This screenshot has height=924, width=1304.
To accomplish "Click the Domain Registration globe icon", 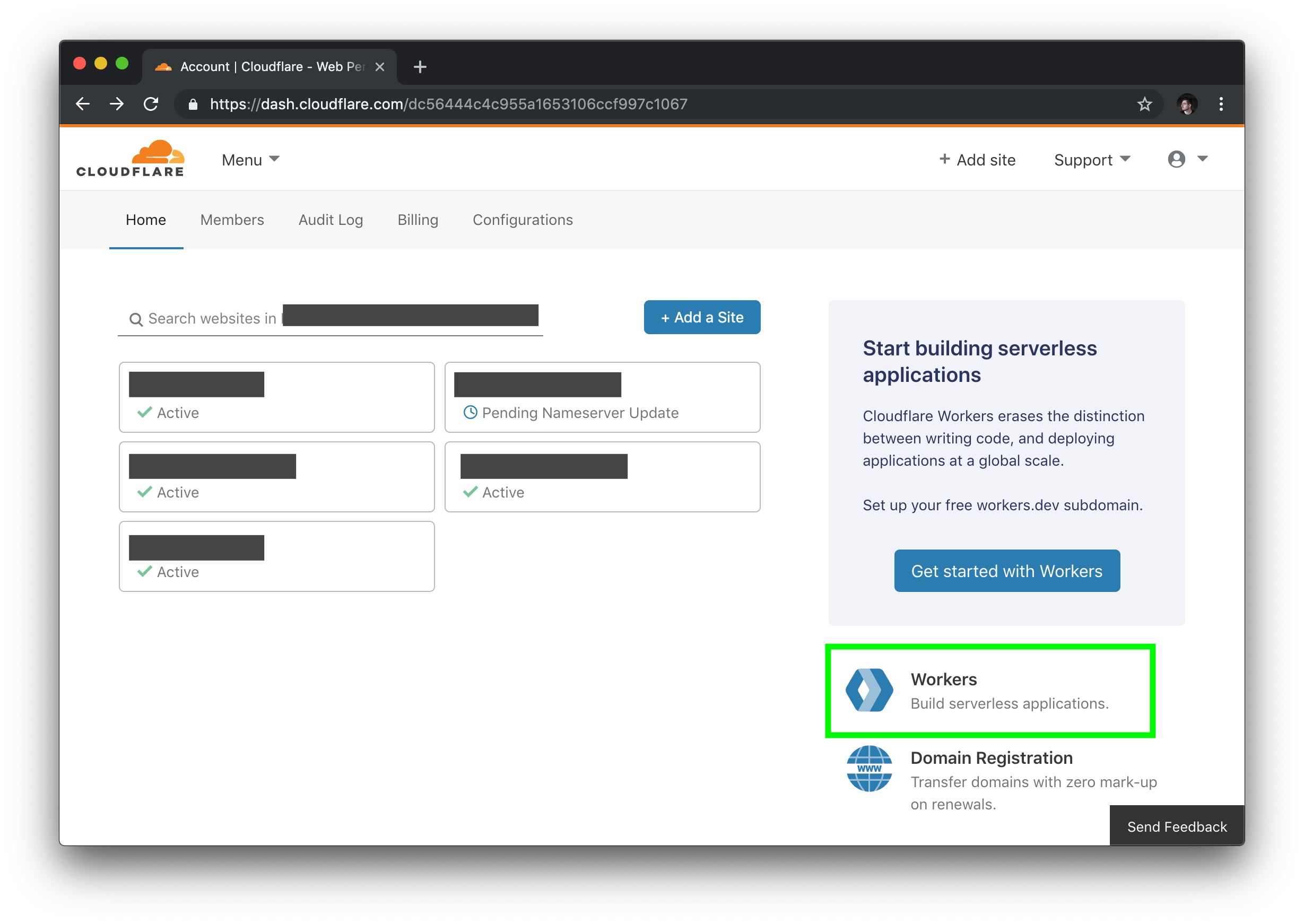I will 869,768.
